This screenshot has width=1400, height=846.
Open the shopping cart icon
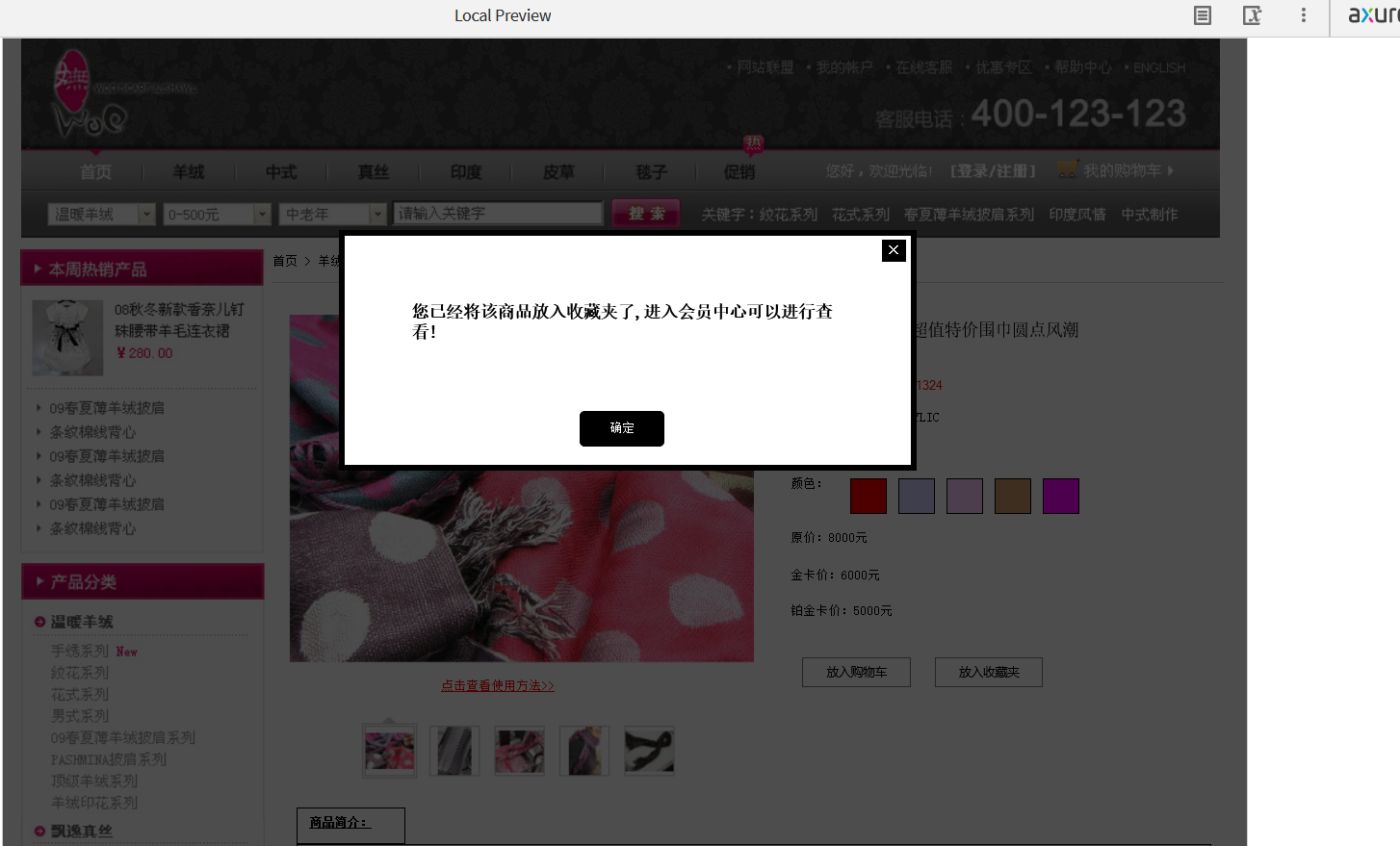tap(1067, 168)
